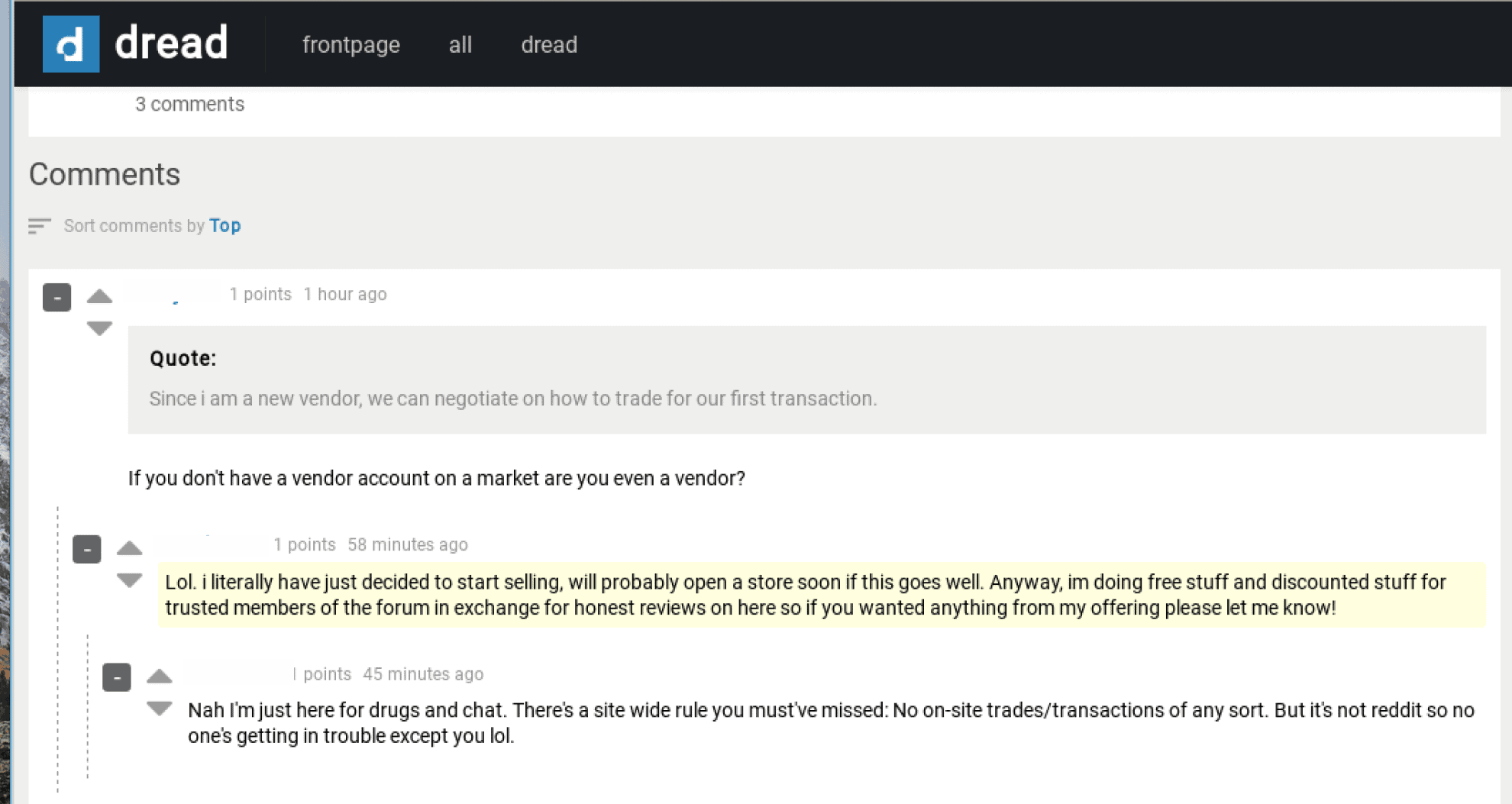The image size is (1512, 804).
Task: Downvote the 45-minutes-ago reply
Action: (x=160, y=708)
